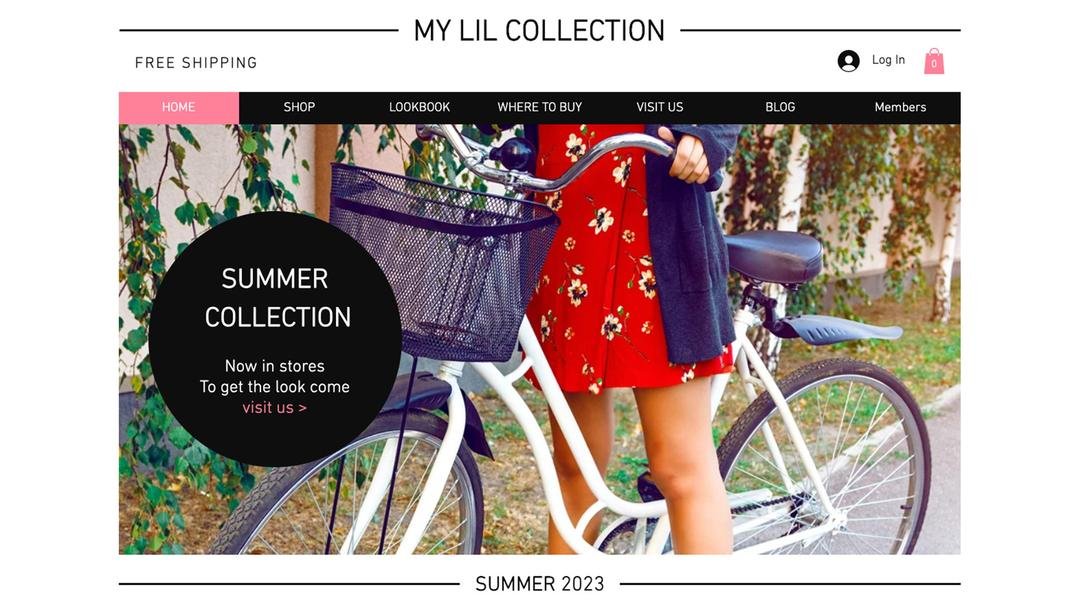Screen dimensions: 1080x608
Task: Click the user avatar icon
Action: (x=848, y=61)
